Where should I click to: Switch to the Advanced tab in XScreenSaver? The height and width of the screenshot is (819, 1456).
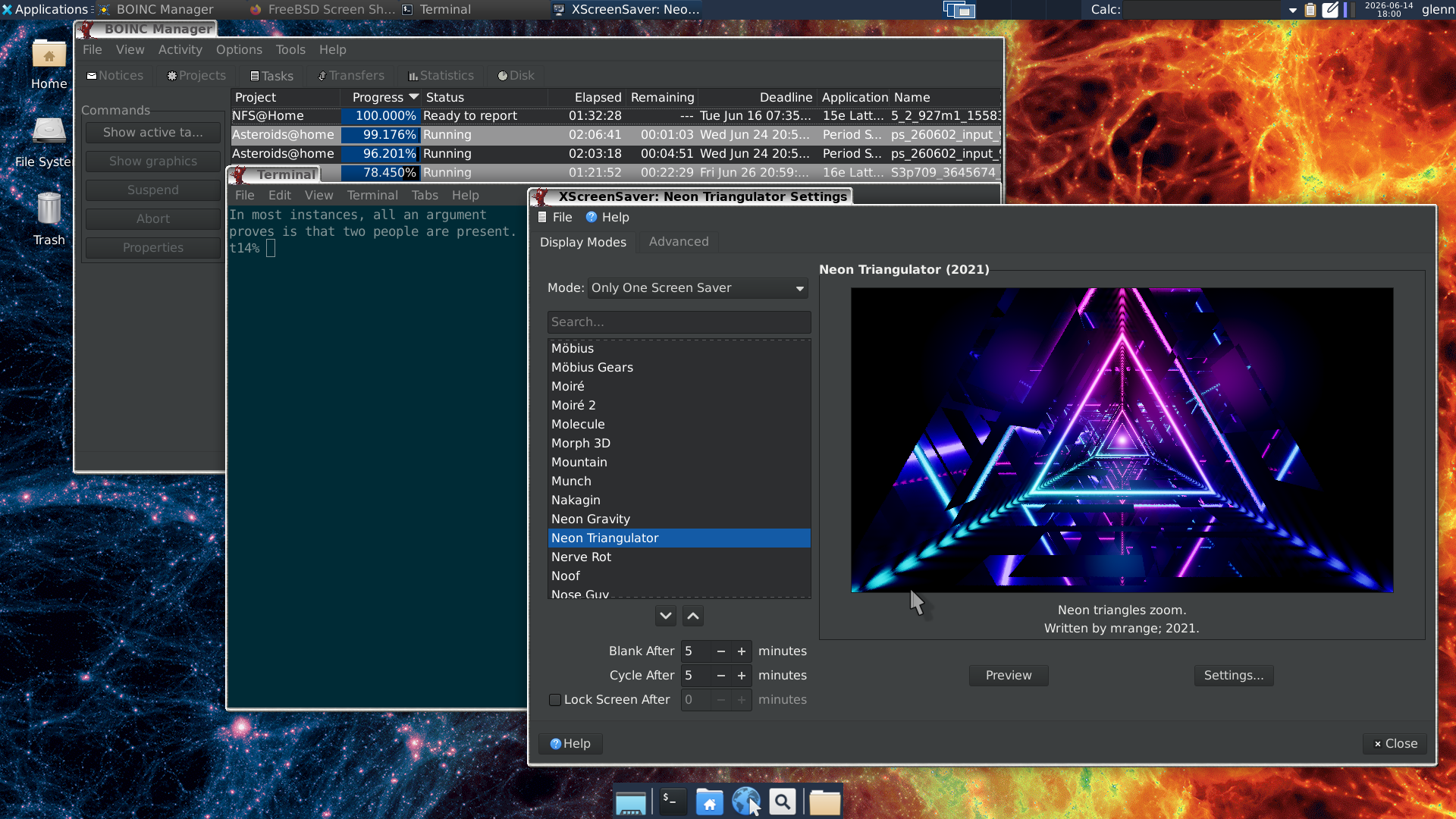coord(679,242)
